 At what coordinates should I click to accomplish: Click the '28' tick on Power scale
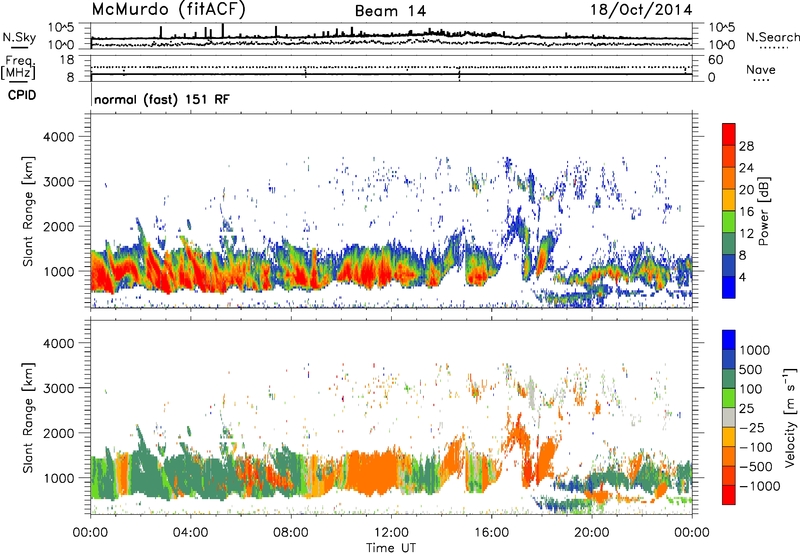click(746, 146)
